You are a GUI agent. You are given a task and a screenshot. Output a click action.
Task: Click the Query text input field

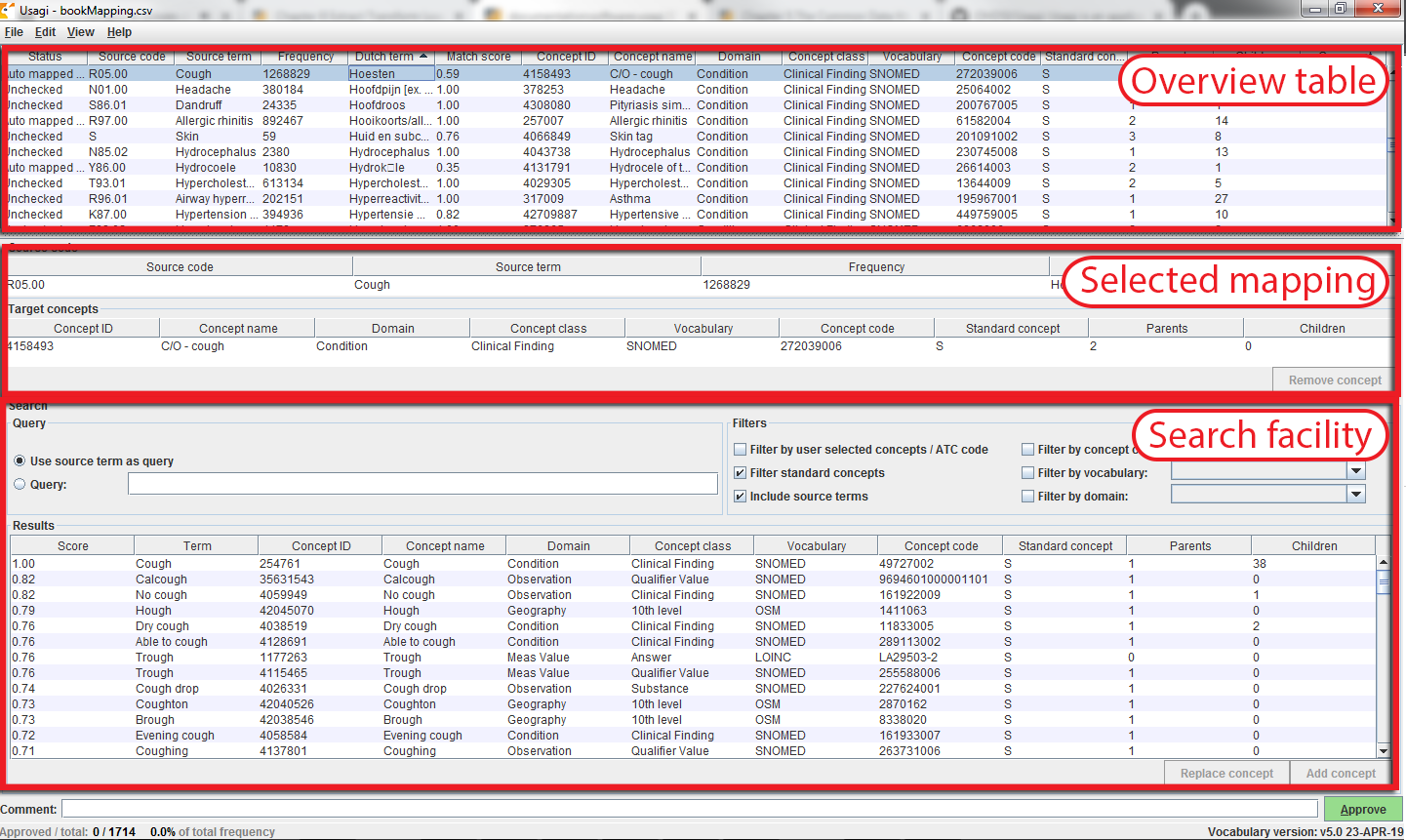coord(422,484)
